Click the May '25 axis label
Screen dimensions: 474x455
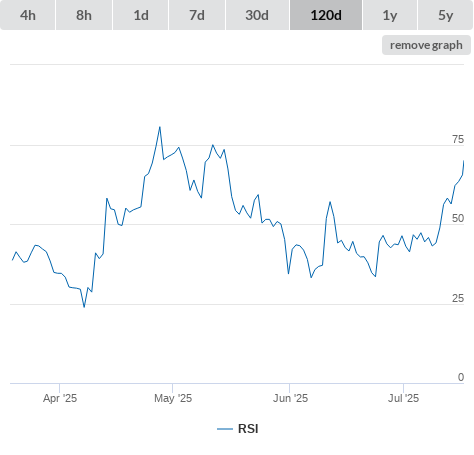(x=173, y=398)
